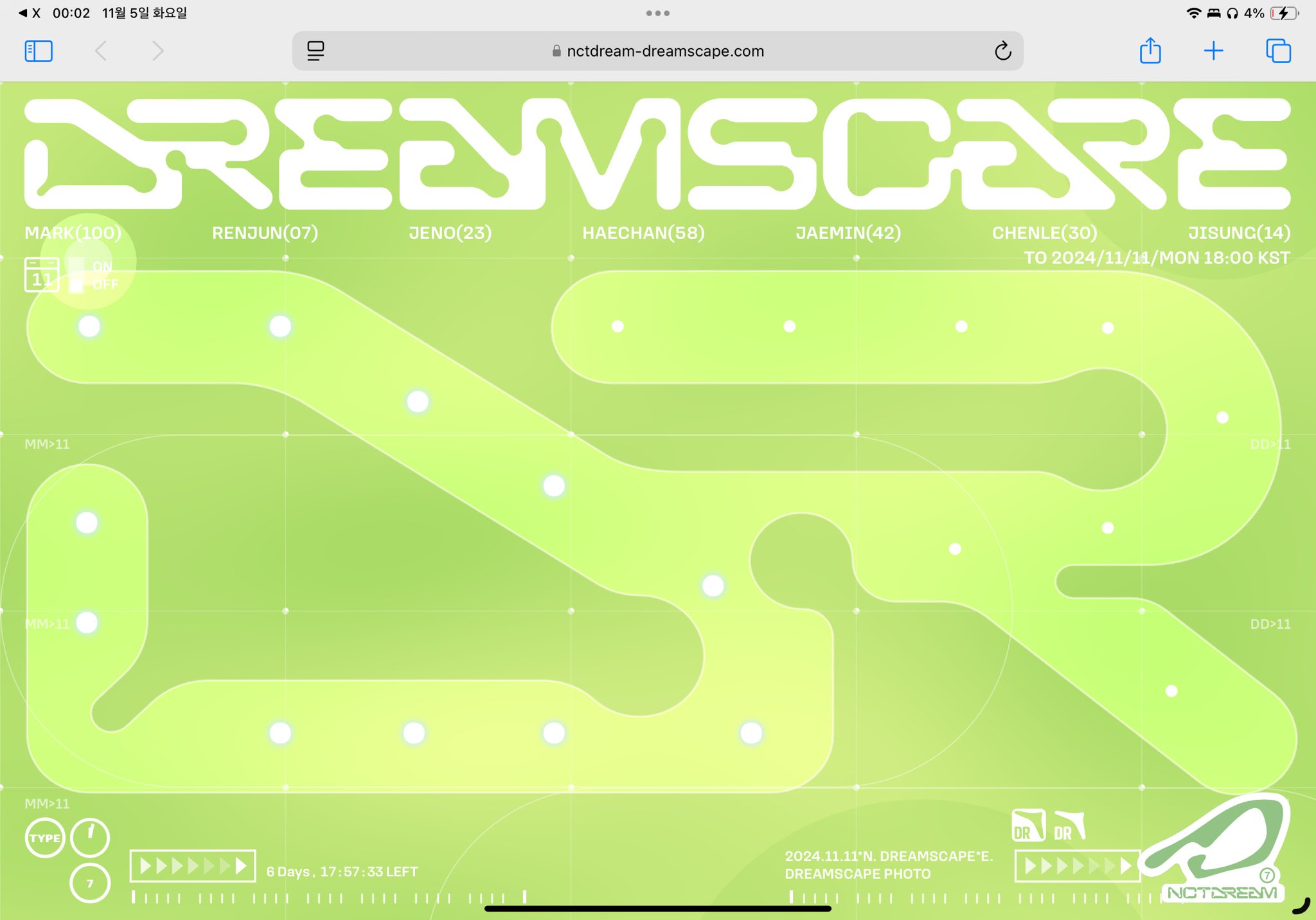Select CHENLE(30) member
The width and height of the screenshot is (1316, 920).
[x=1045, y=233]
